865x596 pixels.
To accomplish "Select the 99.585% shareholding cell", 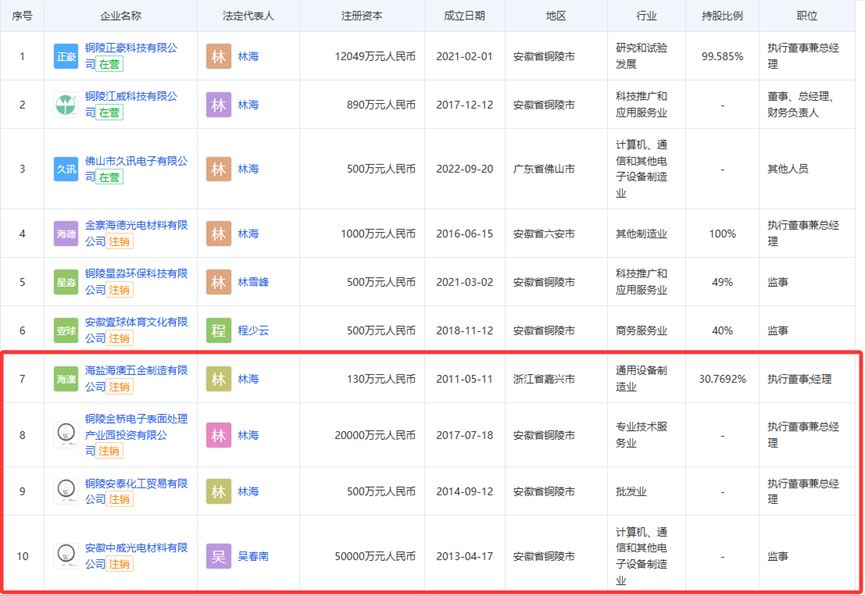I will pyautogui.click(x=722, y=56).
